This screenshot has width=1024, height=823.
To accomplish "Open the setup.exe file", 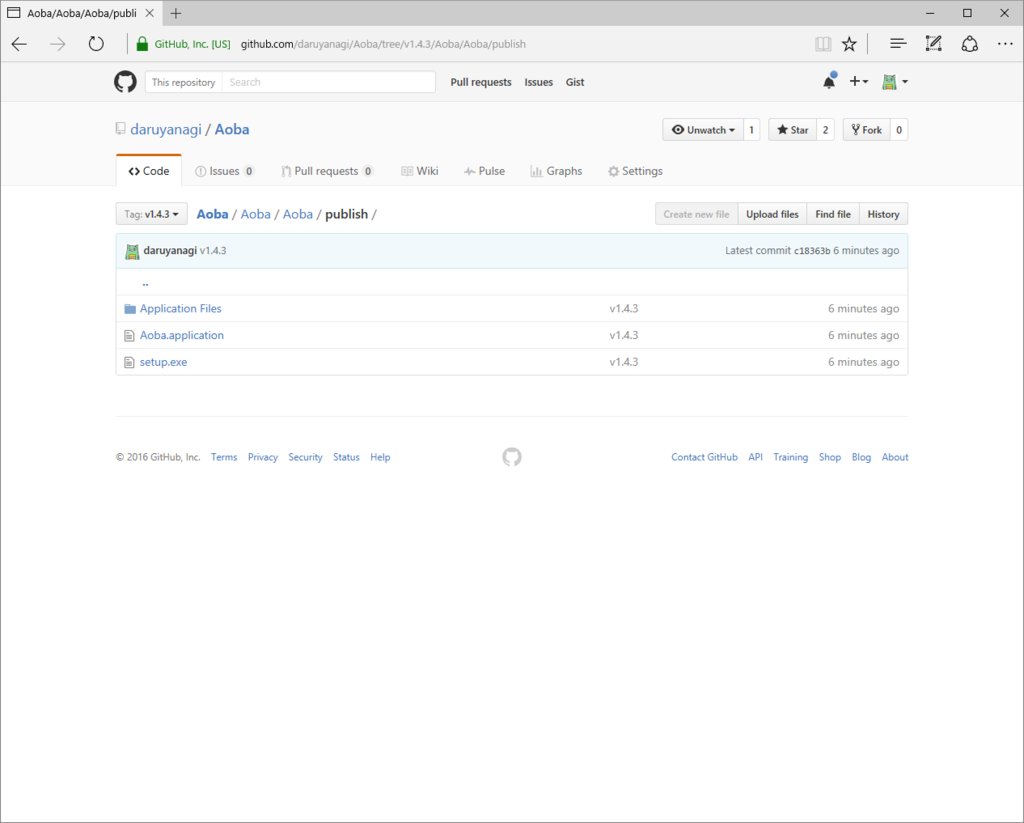I will (163, 363).
